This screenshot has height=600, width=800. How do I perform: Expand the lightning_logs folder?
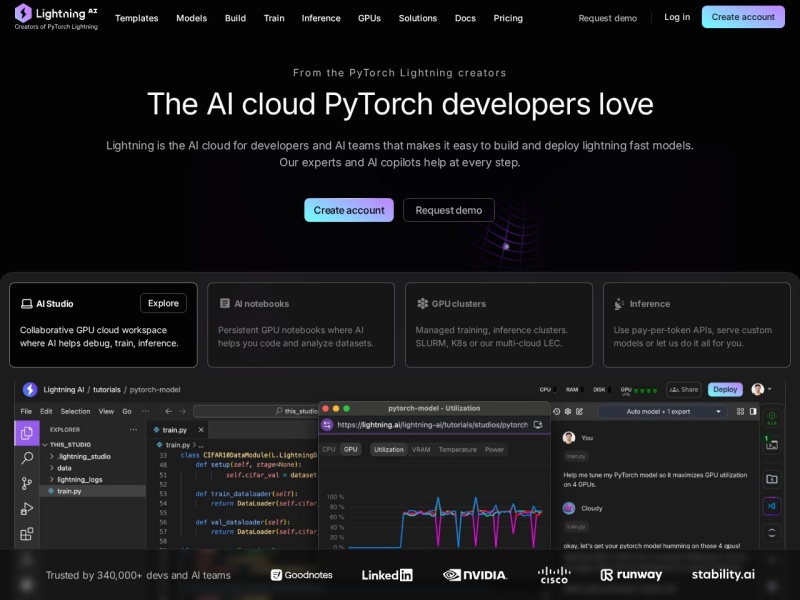point(52,480)
